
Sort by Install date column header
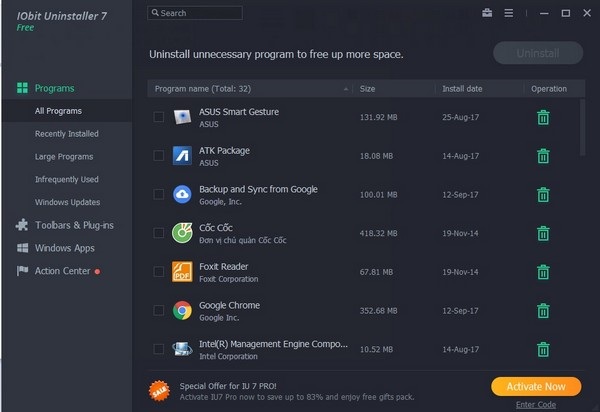pyautogui.click(x=479, y=89)
